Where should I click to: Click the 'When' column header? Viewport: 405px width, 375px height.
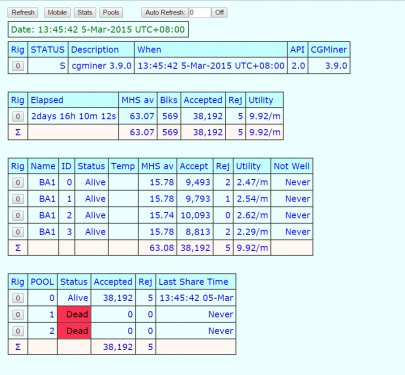211,50
